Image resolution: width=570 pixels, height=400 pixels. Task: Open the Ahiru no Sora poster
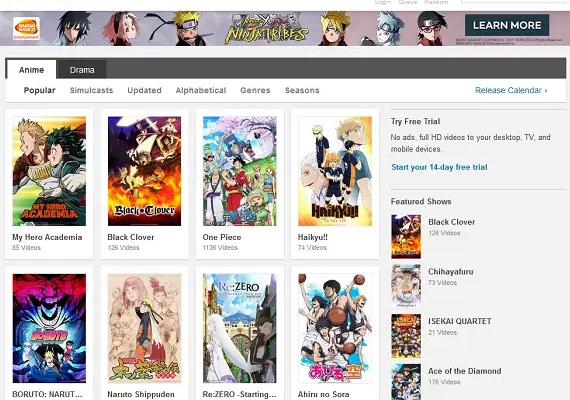click(x=335, y=328)
